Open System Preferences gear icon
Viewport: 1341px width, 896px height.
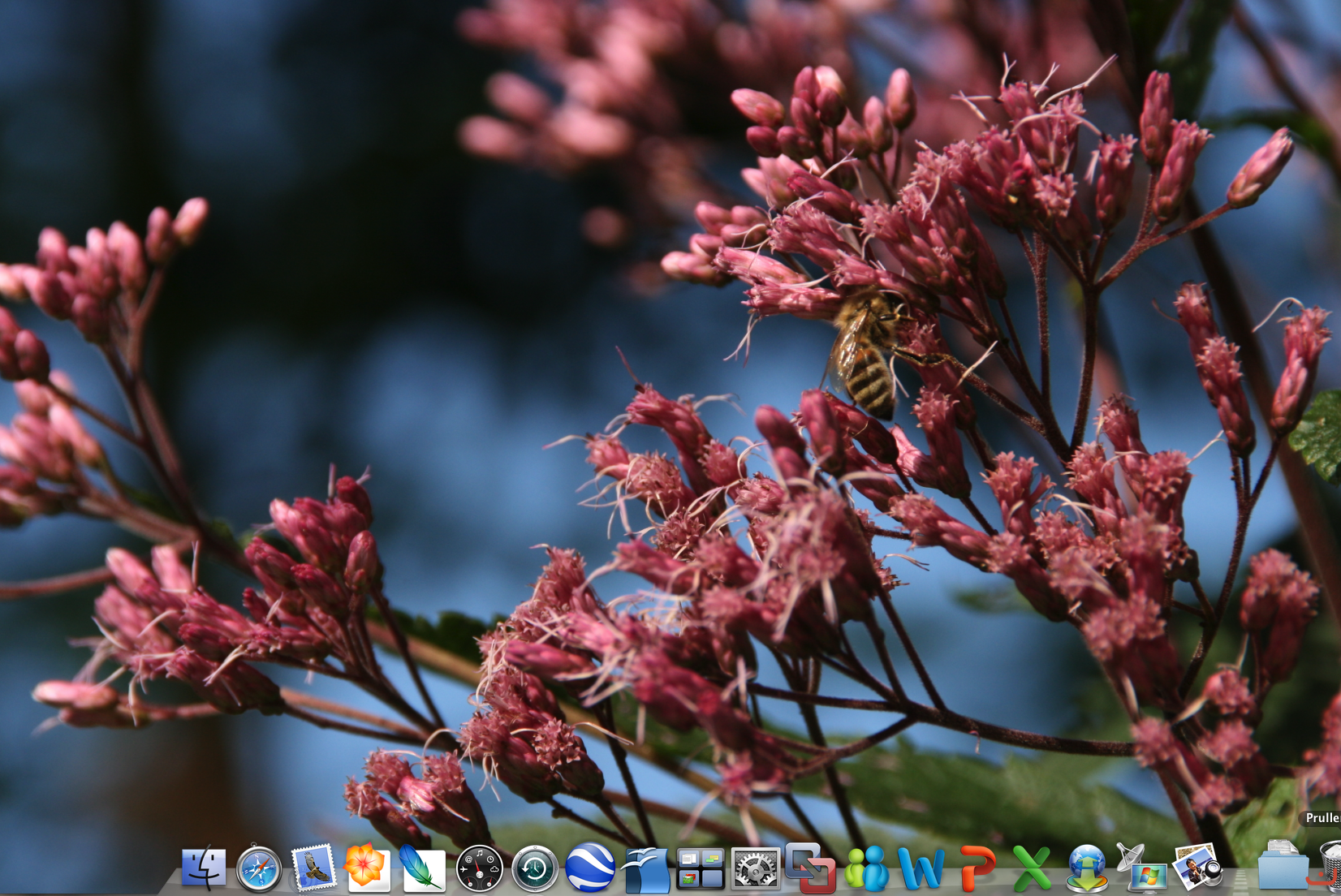point(755,869)
